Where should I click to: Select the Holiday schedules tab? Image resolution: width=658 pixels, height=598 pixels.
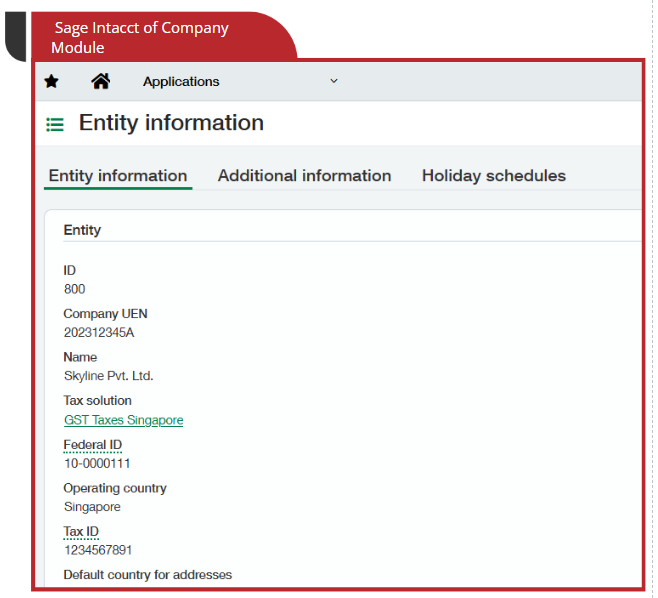click(x=493, y=176)
